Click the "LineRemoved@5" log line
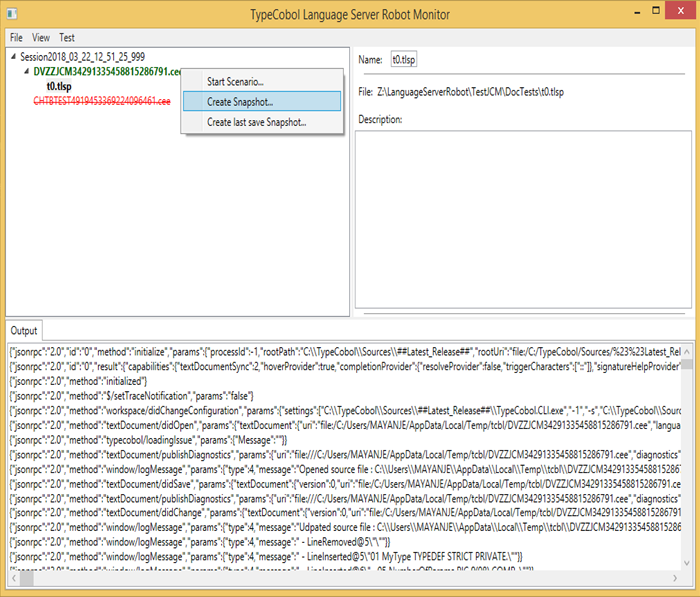 pyautogui.click(x=200, y=542)
